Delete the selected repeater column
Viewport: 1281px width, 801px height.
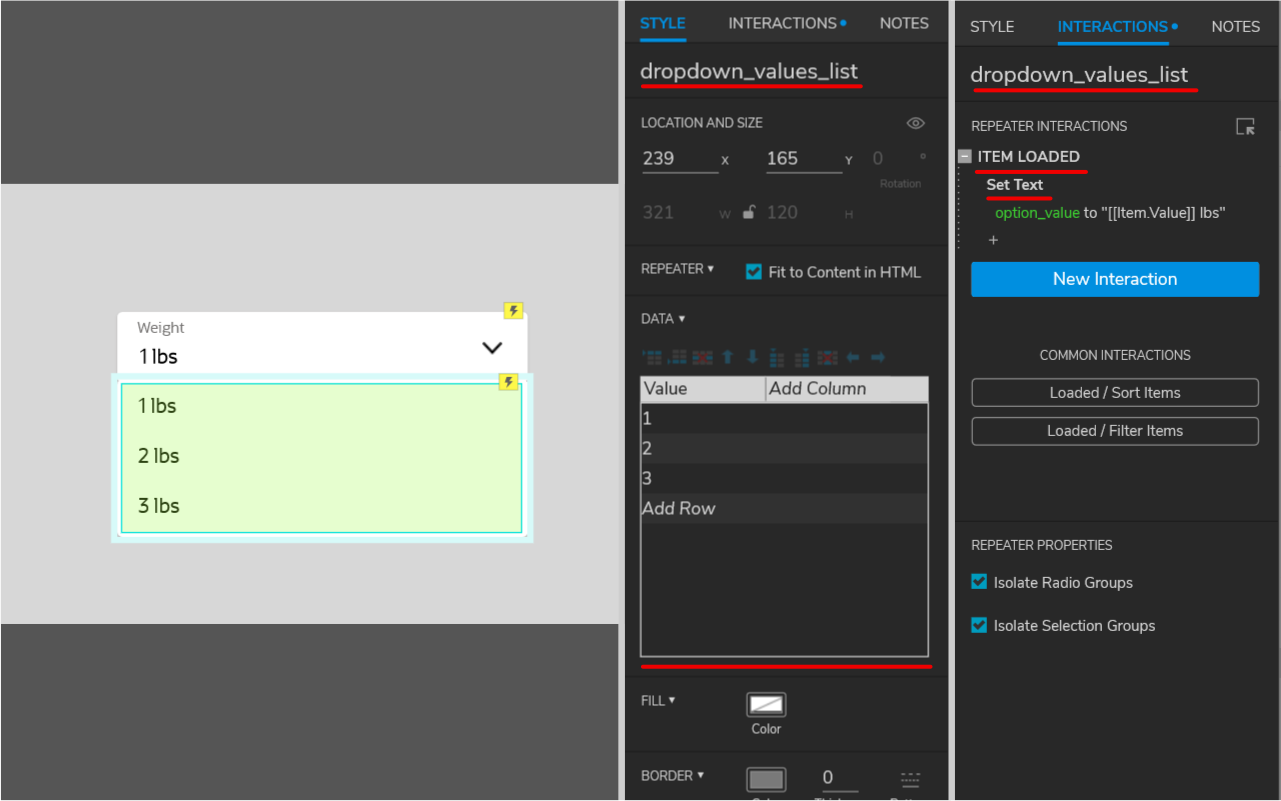827,357
